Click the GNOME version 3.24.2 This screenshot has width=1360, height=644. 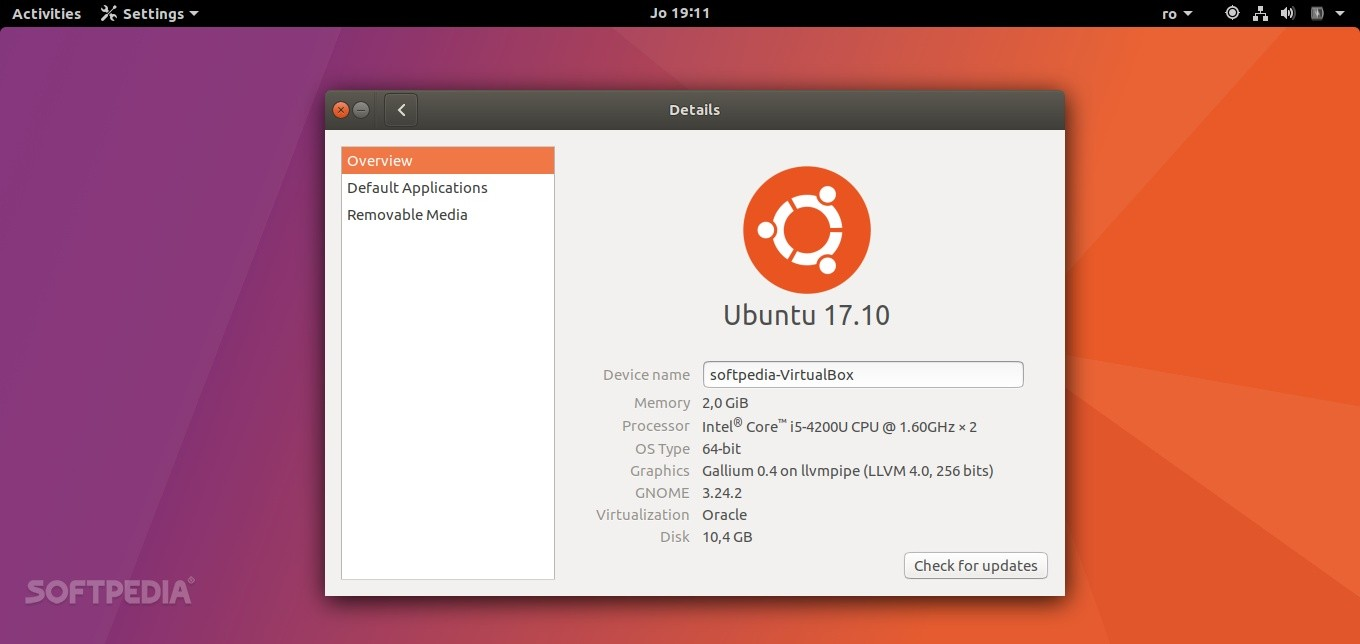722,493
